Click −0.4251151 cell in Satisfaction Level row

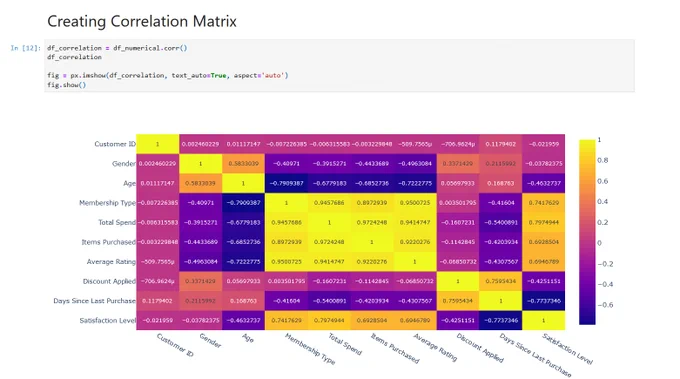pyautogui.click(x=458, y=320)
